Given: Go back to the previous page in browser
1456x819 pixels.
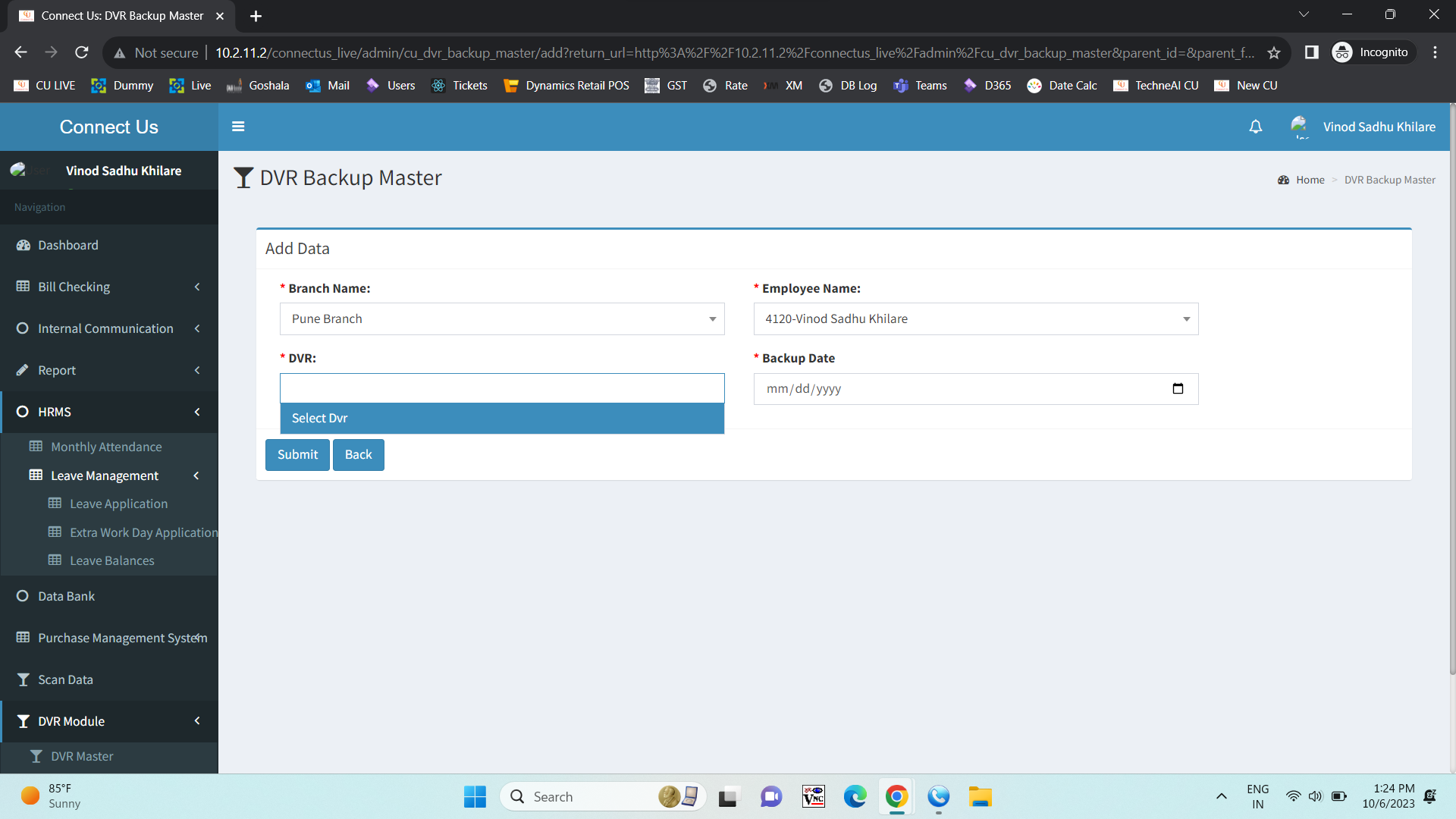Looking at the screenshot, I should coord(20,52).
